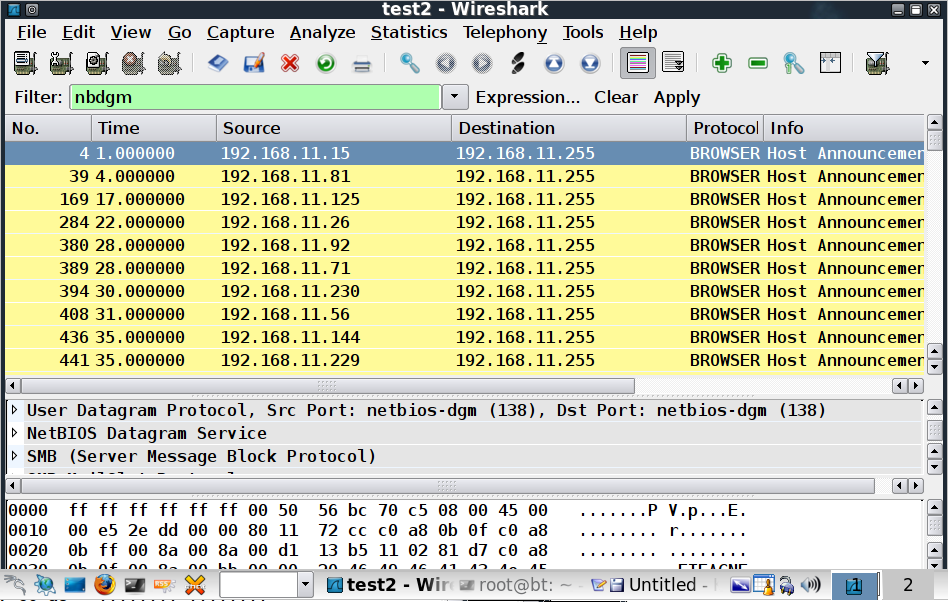The height and width of the screenshot is (602, 948).
Task: Select packet 441 from 192.168.11.229
Action: 464,360
